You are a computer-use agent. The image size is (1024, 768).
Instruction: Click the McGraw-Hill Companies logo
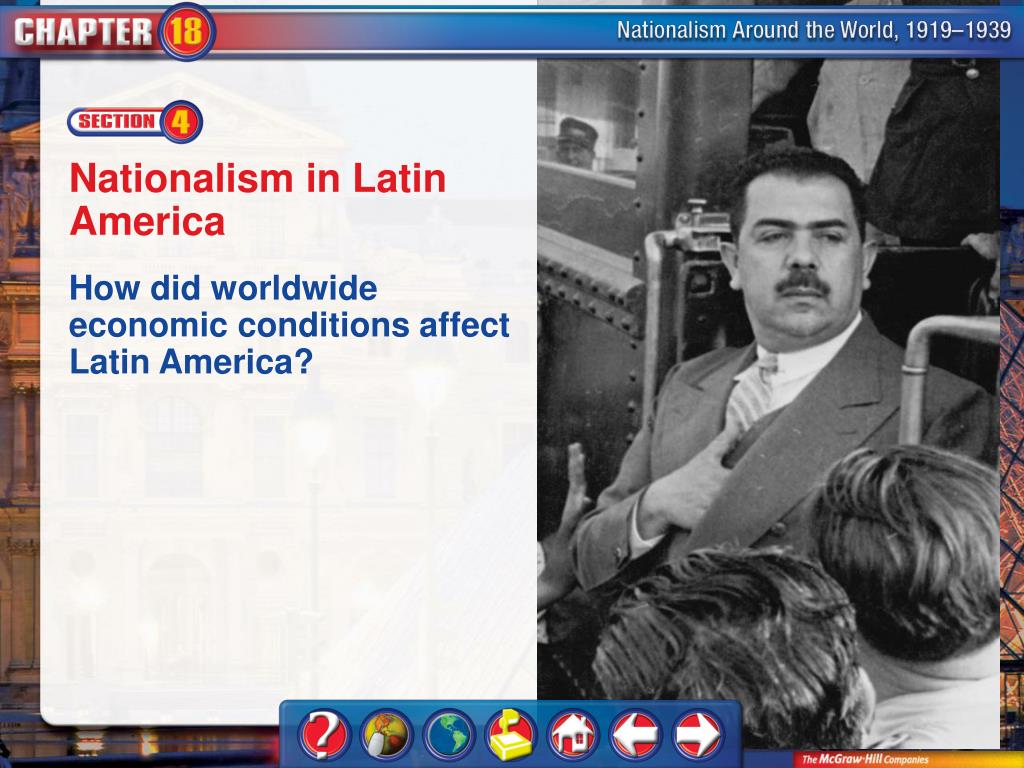pyautogui.click(x=865, y=760)
